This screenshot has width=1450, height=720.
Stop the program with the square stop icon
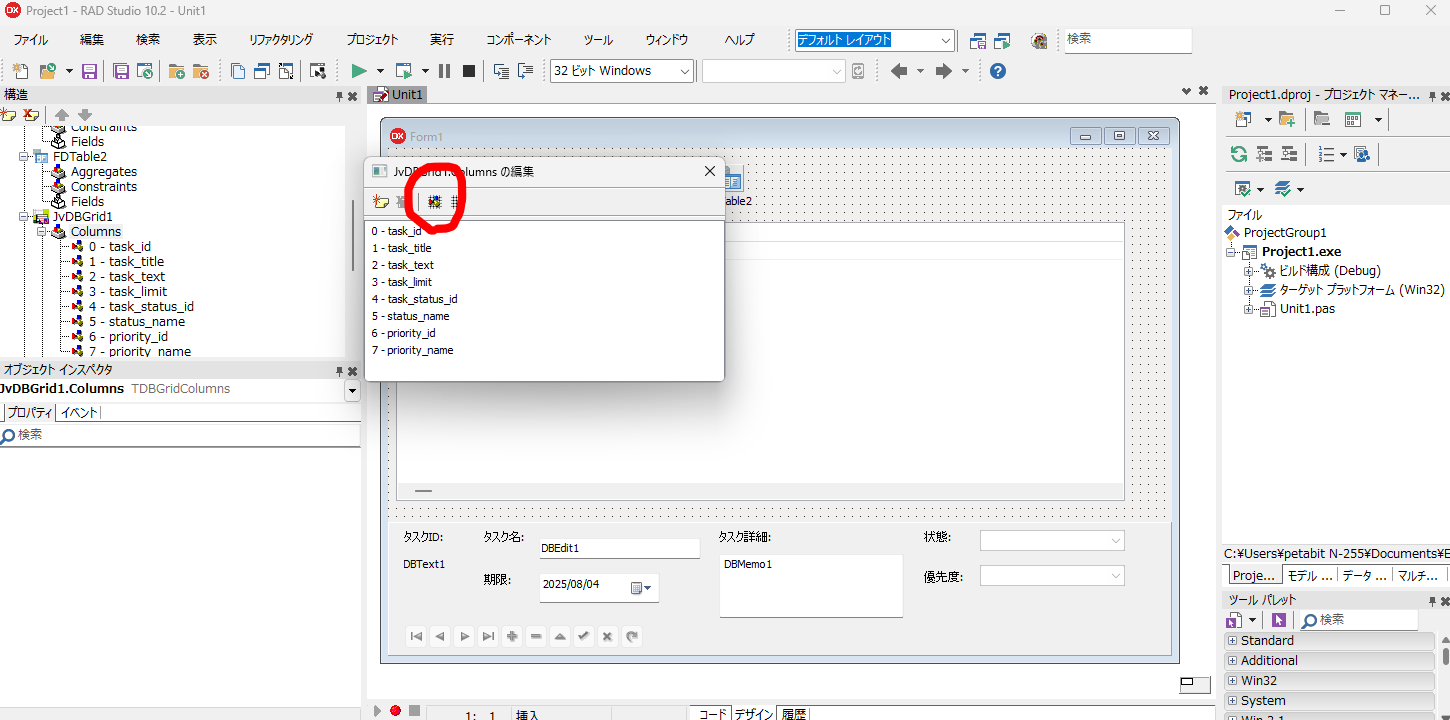[468, 70]
